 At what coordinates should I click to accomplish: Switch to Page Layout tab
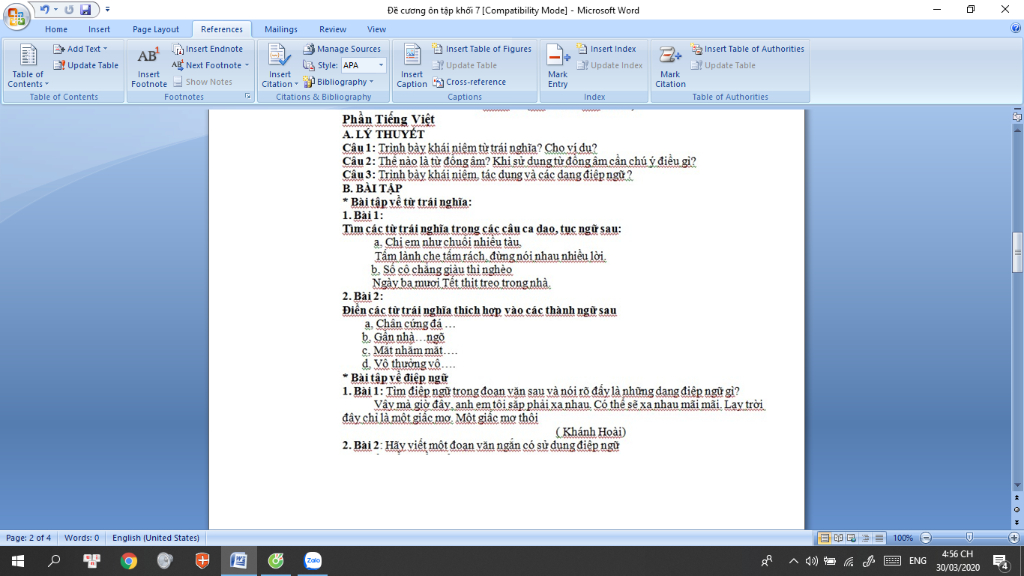(155, 29)
